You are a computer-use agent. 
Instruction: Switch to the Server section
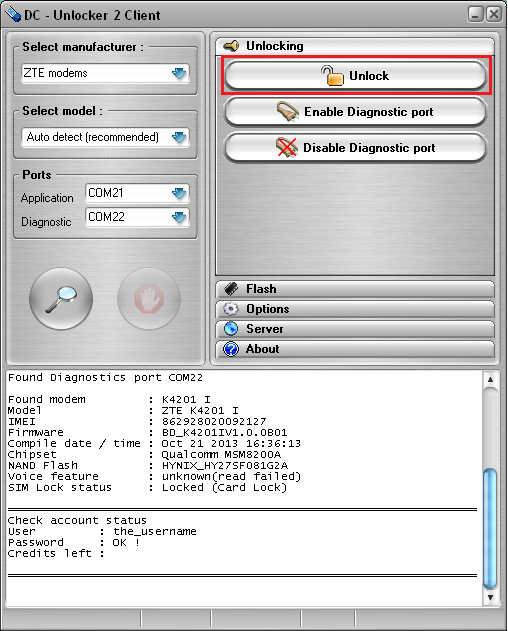tap(355, 329)
